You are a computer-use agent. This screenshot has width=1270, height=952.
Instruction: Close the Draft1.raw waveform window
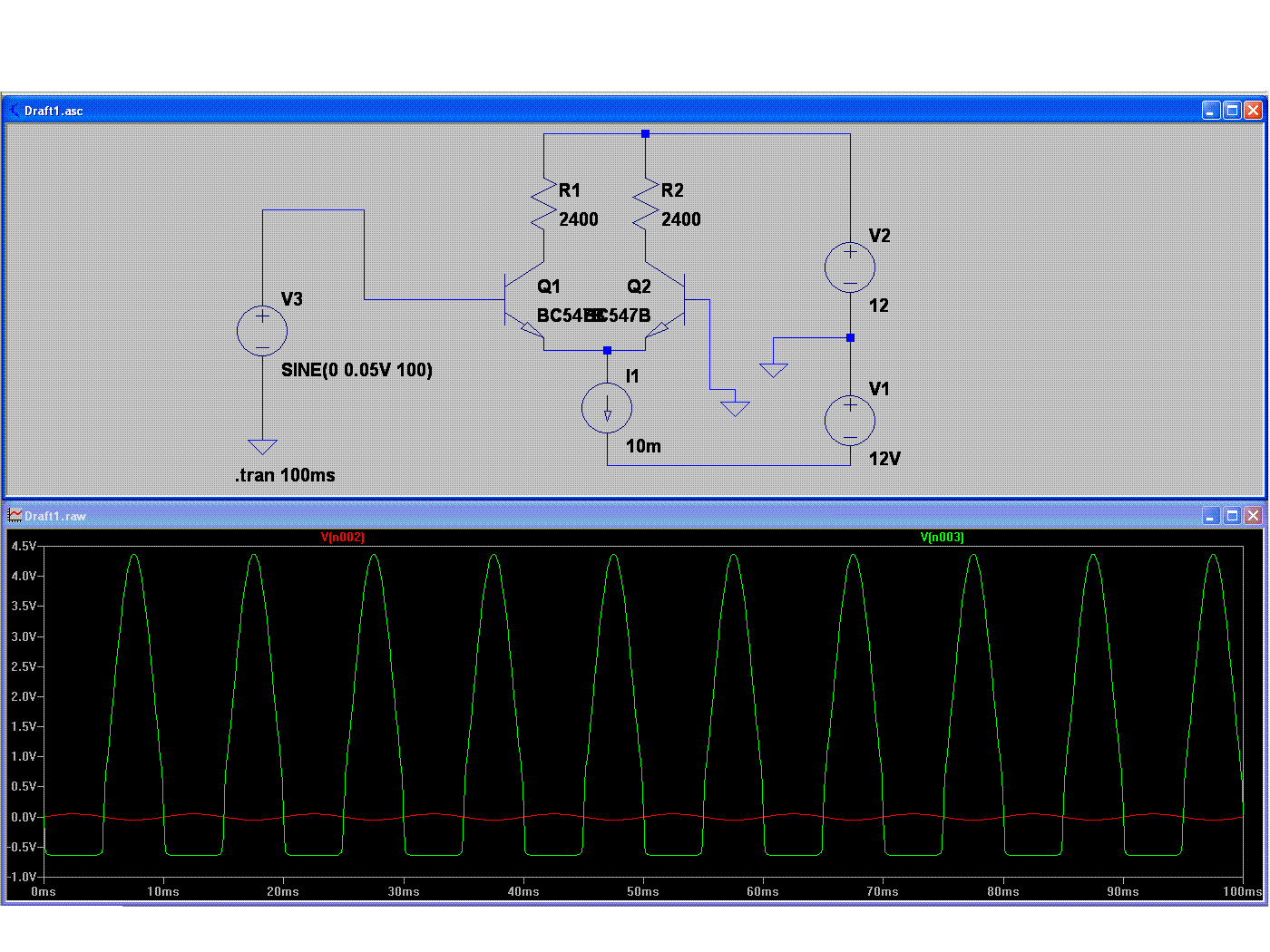tap(1253, 515)
